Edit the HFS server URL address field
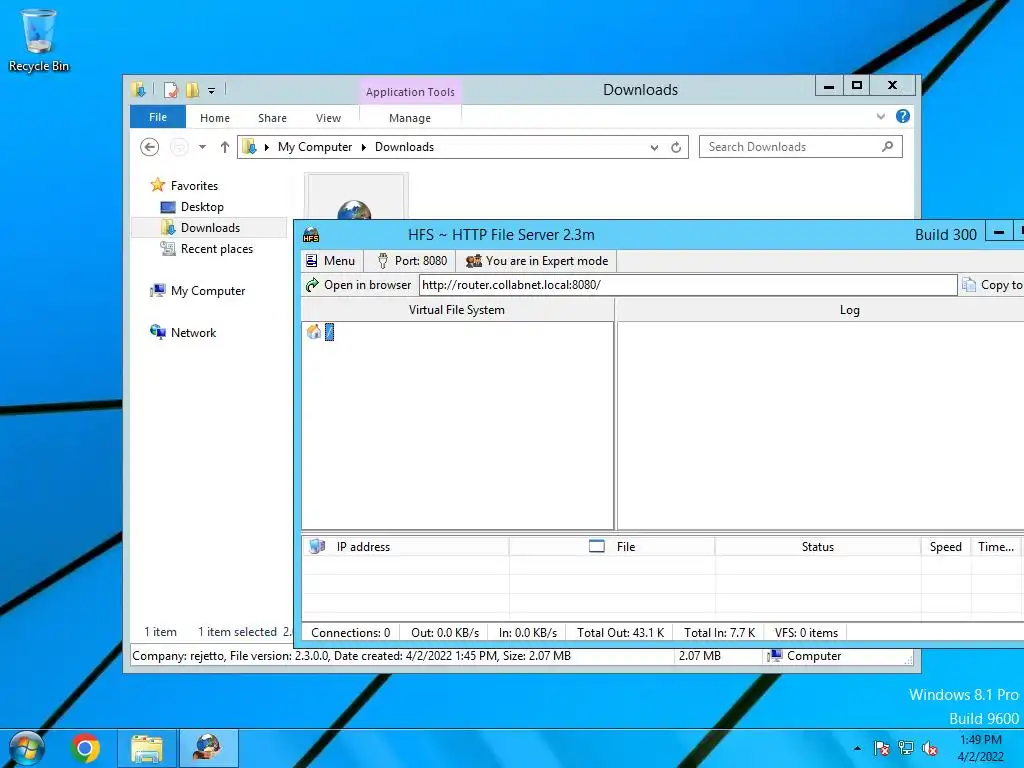This screenshot has width=1024, height=768. [x=688, y=285]
